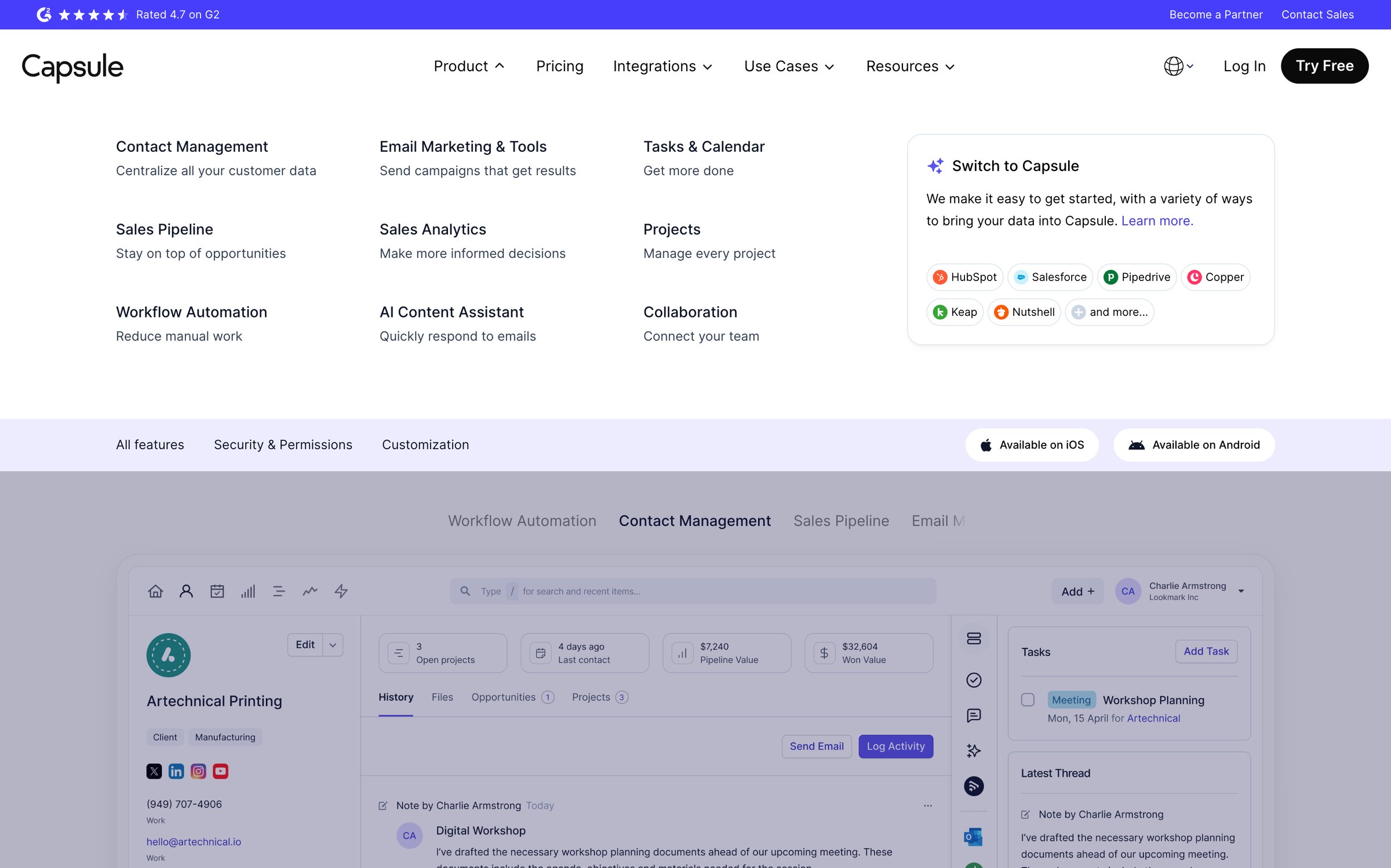Click the Won Value stat card
Screen dimensions: 1391x868
869,653
